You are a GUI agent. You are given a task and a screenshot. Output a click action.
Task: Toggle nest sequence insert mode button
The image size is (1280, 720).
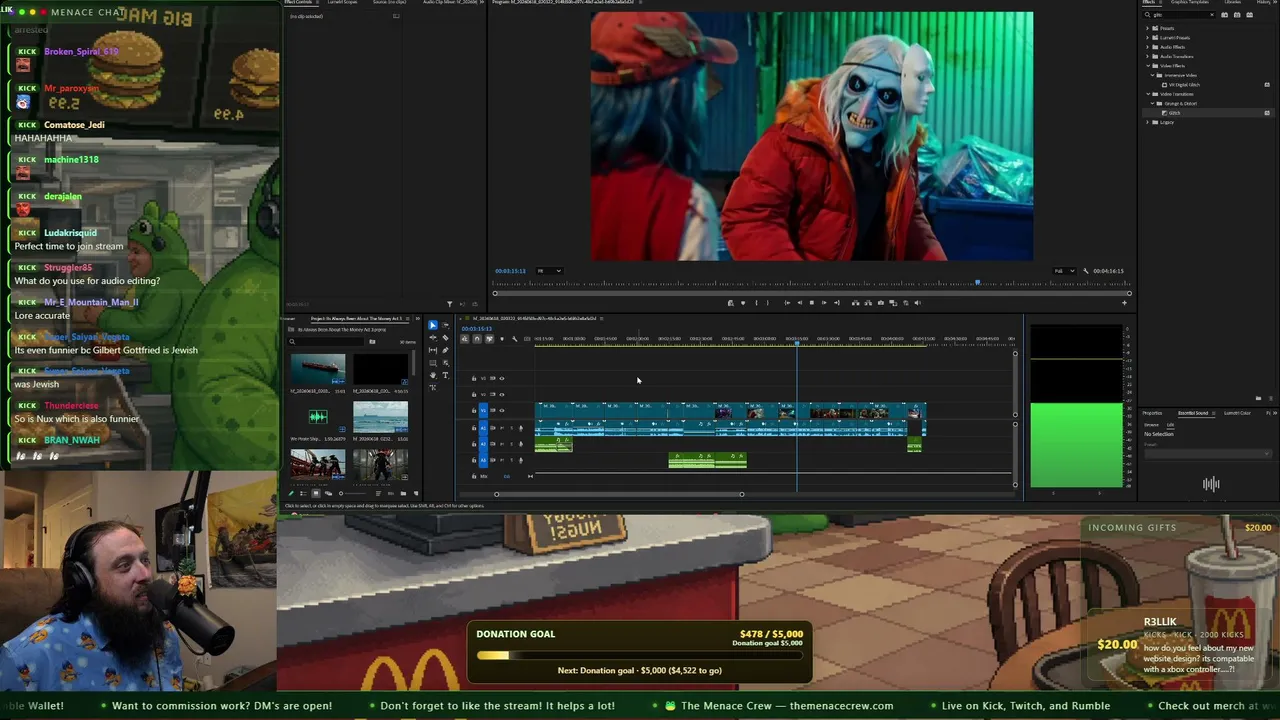click(x=465, y=339)
